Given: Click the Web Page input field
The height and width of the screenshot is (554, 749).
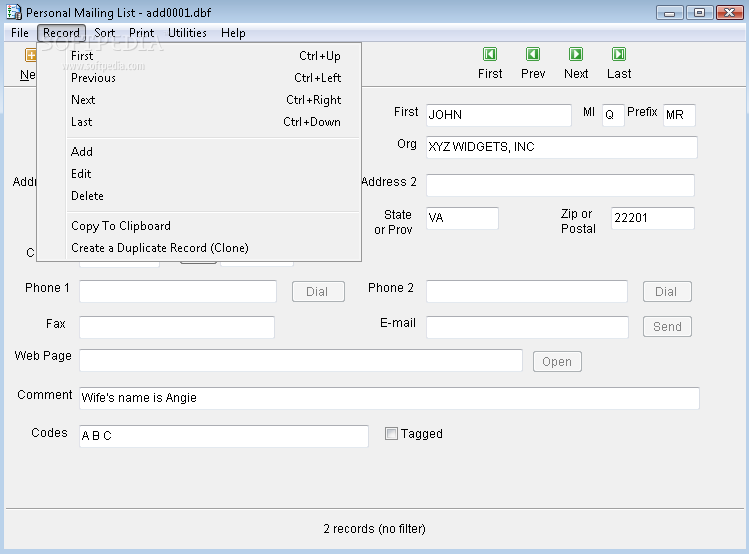Looking at the screenshot, I should pyautogui.click(x=300, y=360).
